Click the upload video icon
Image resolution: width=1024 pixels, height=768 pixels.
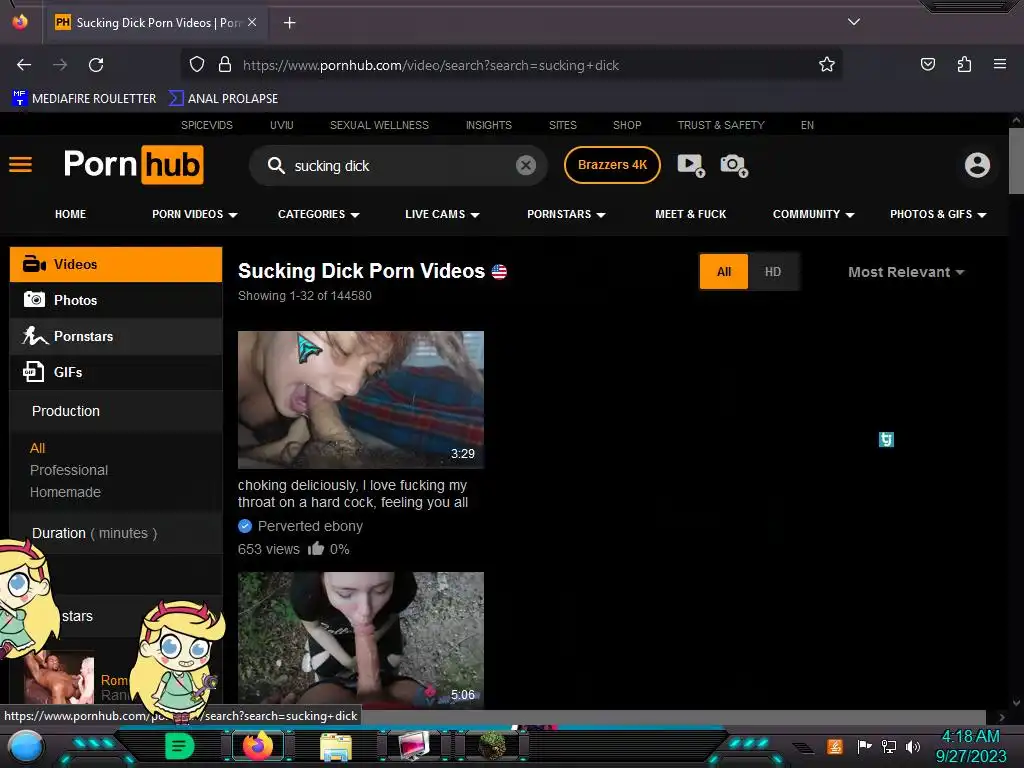tap(691, 165)
